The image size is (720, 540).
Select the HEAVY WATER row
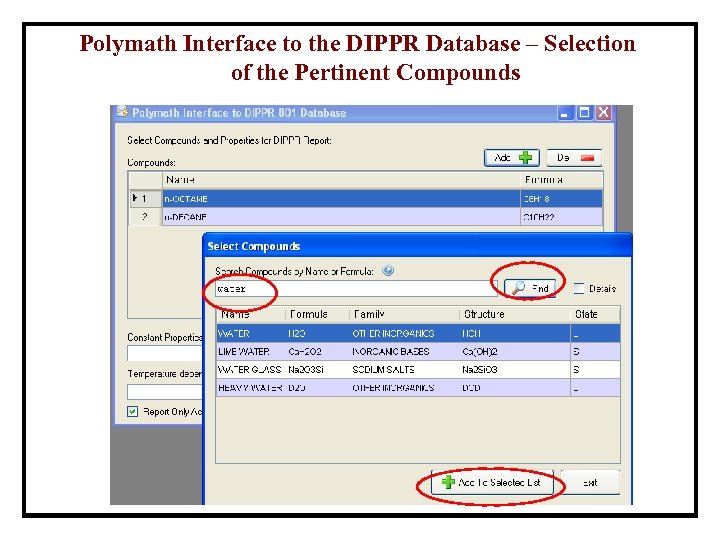(418, 388)
